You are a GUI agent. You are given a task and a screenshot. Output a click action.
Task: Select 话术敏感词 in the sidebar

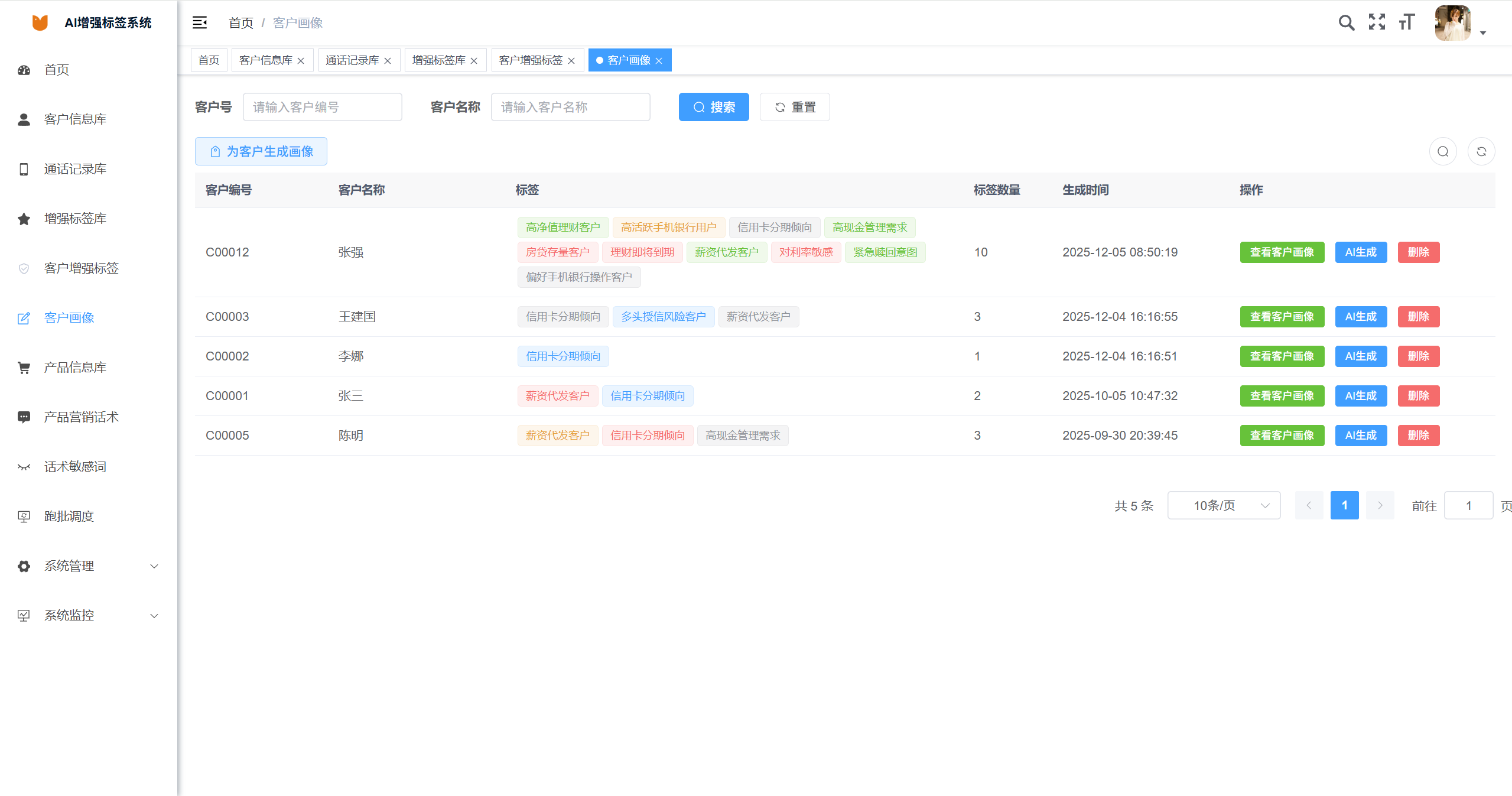click(x=75, y=467)
